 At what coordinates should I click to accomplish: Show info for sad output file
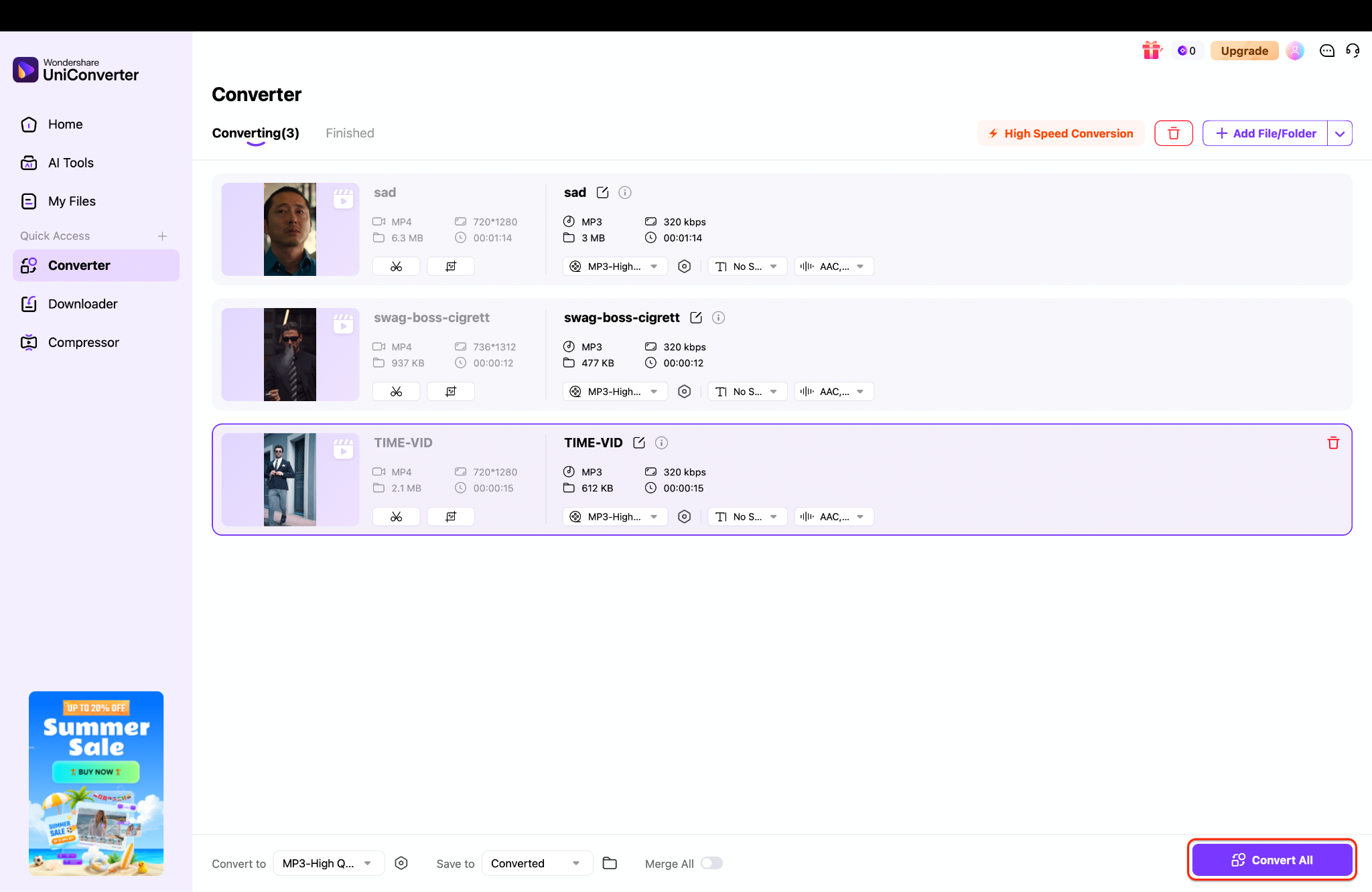coord(625,193)
